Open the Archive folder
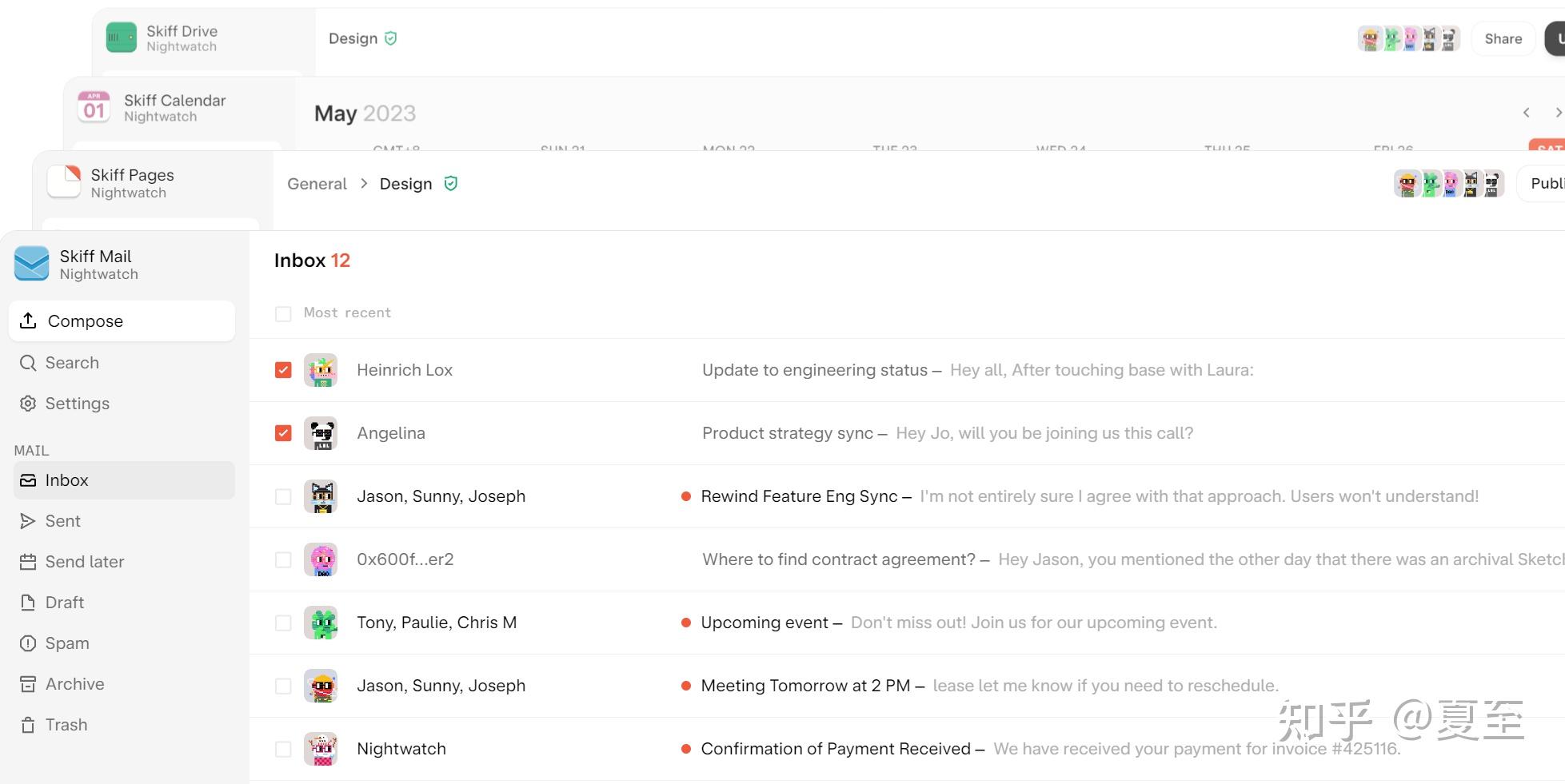 (74, 684)
